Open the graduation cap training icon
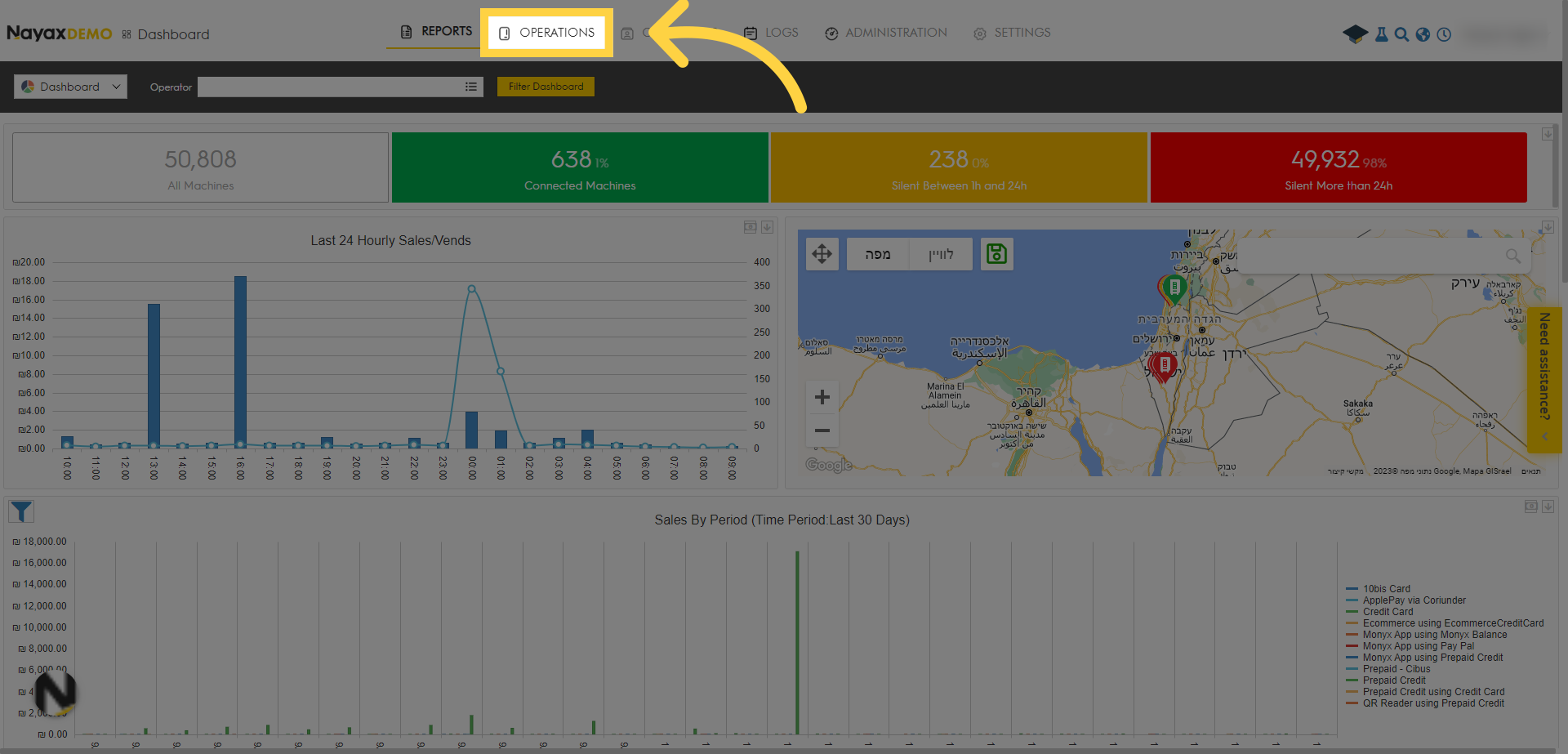This screenshot has height=754, width=1568. point(1355,34)
